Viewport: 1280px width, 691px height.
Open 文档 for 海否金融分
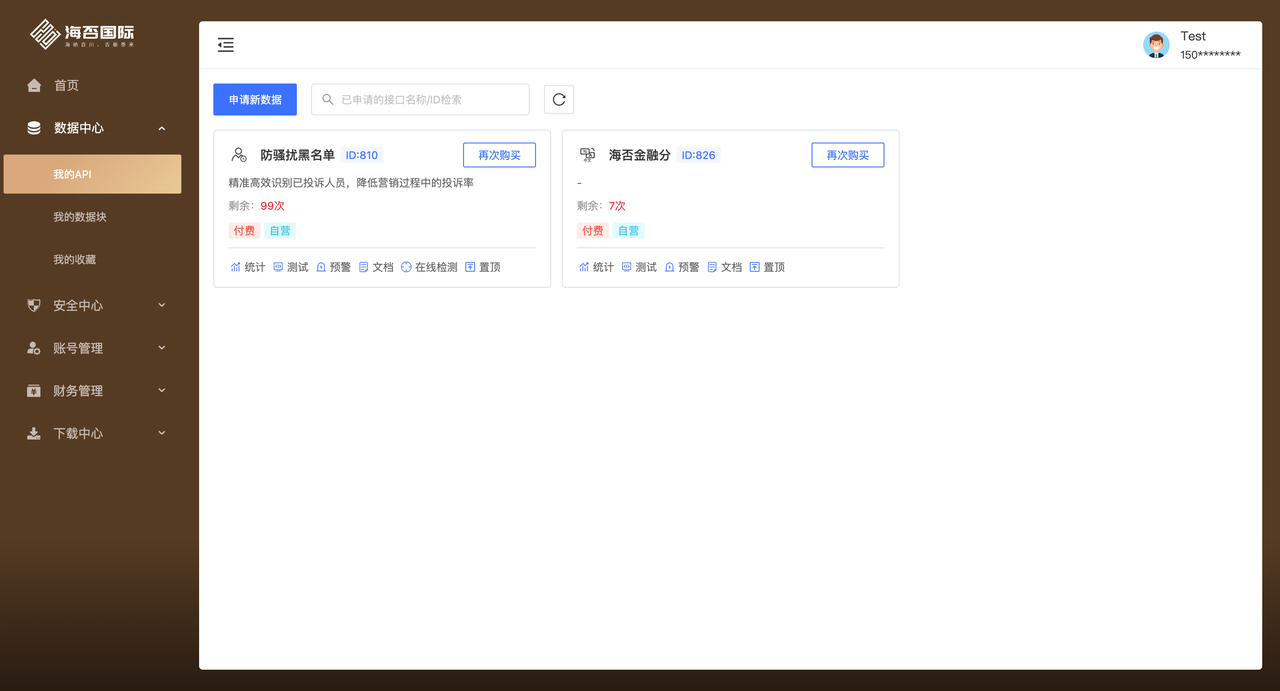point(725,267)
